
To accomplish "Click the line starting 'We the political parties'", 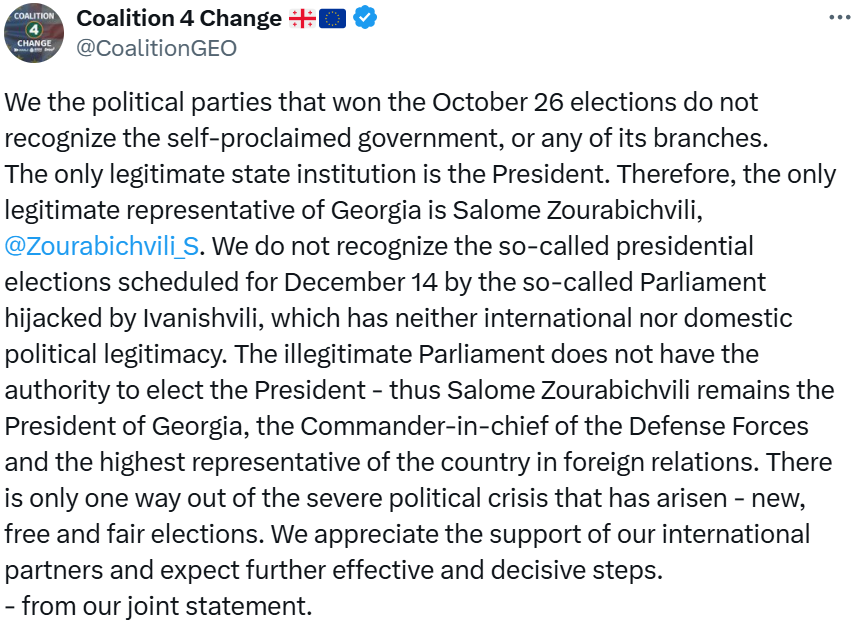I will pyautogui.click(x=381, y=102).
